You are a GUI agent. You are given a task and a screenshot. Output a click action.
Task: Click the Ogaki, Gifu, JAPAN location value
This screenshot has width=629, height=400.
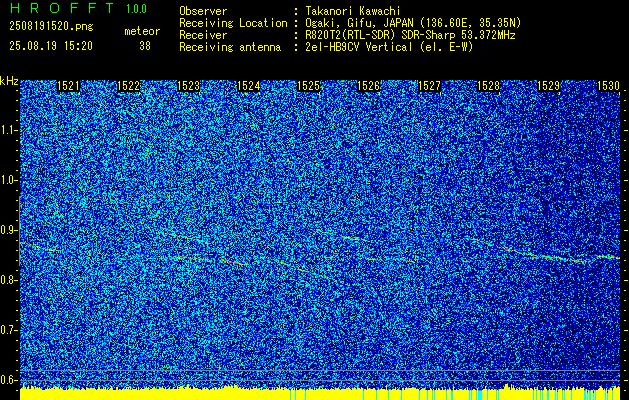(413, 23)
